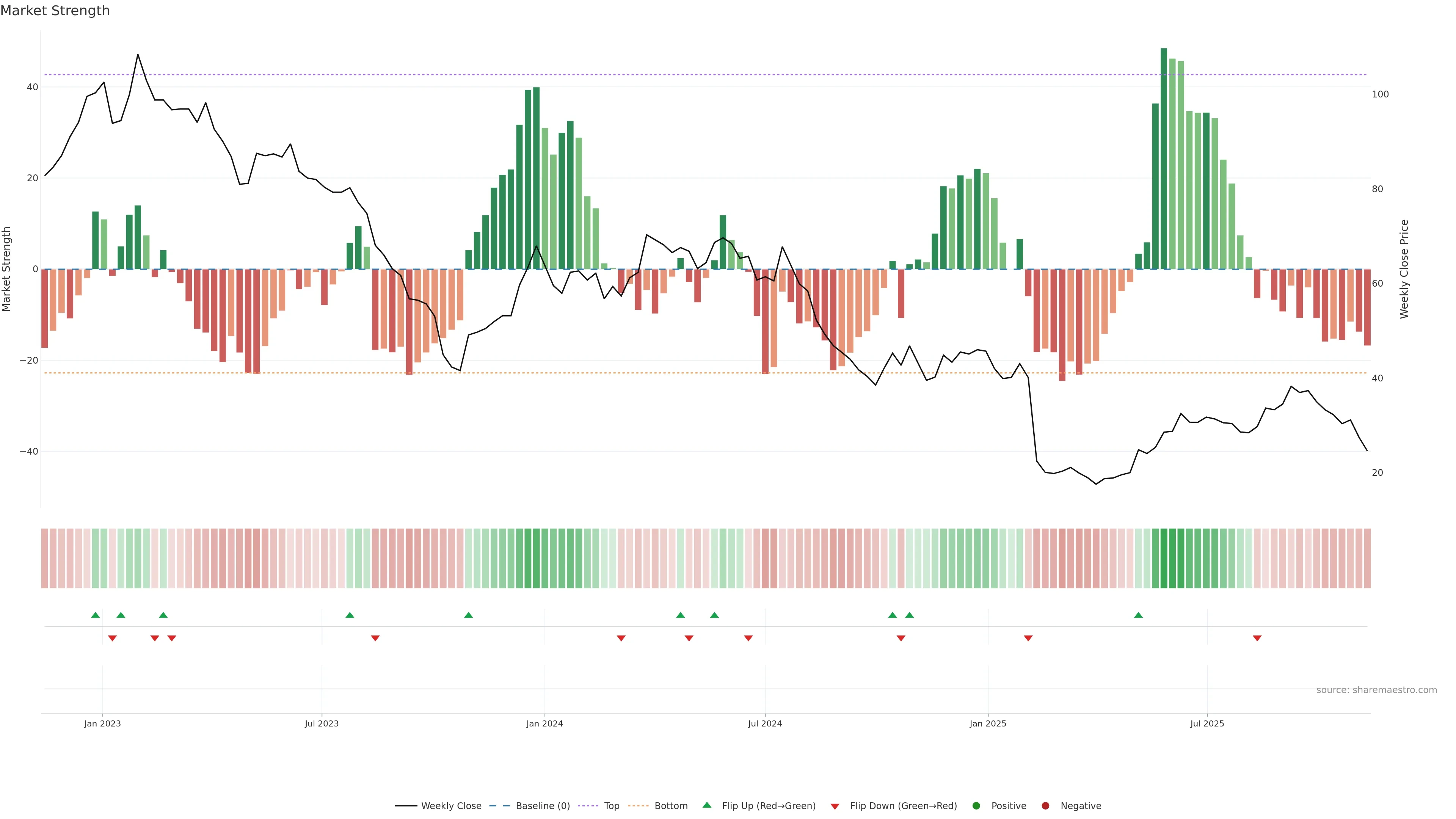Screen dimensions: 1456x819
Task: Select the last Flip Up marker before Jul 2025
Action: tap(1138, 615)
